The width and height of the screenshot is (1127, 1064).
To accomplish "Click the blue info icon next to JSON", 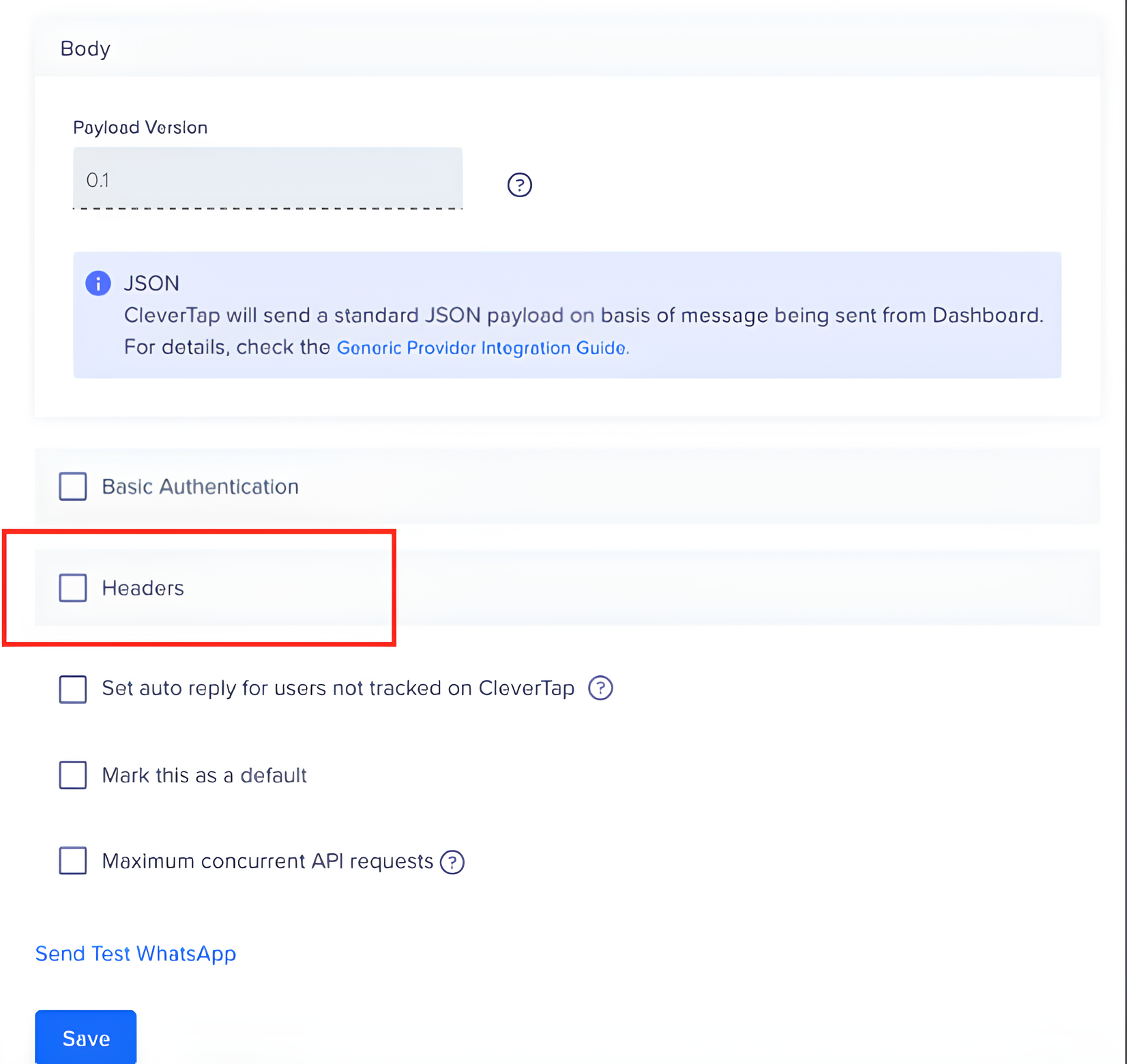I will (x=98, y=283).
